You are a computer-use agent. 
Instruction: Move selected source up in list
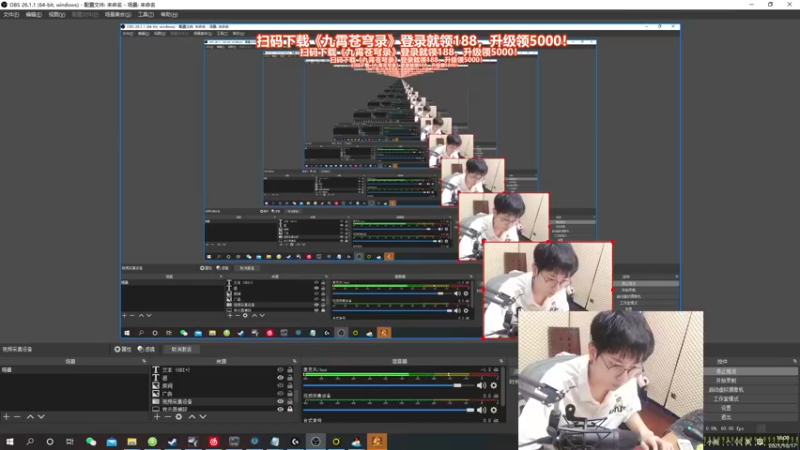(192, 417)
